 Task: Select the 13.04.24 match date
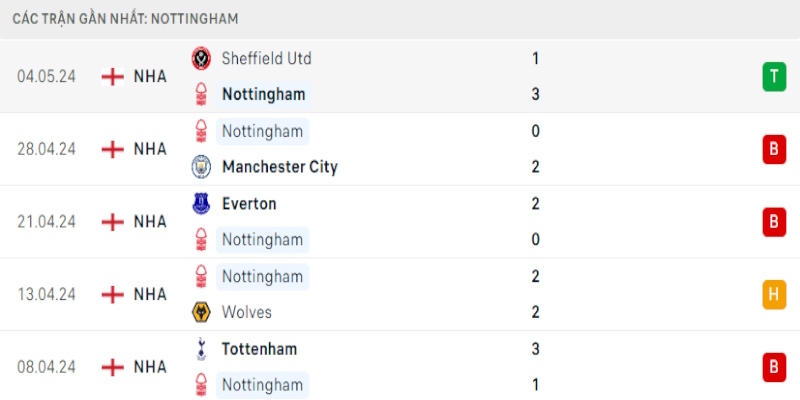(x=45, y=294)
